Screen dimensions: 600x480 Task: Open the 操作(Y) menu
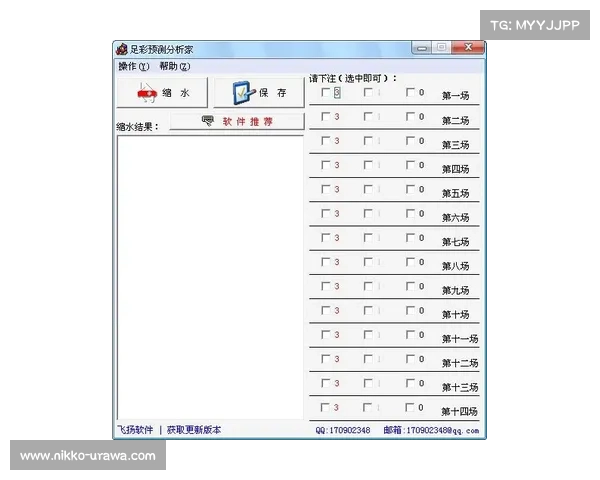pyautogui.click(x=134, y=66)
